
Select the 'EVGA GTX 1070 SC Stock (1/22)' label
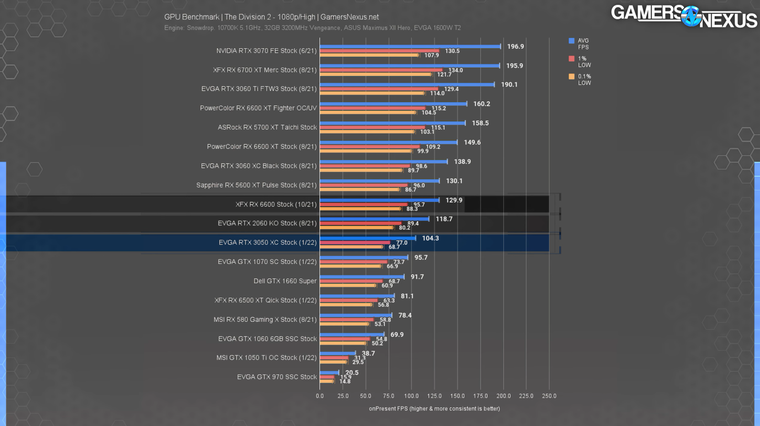(267, 262)
